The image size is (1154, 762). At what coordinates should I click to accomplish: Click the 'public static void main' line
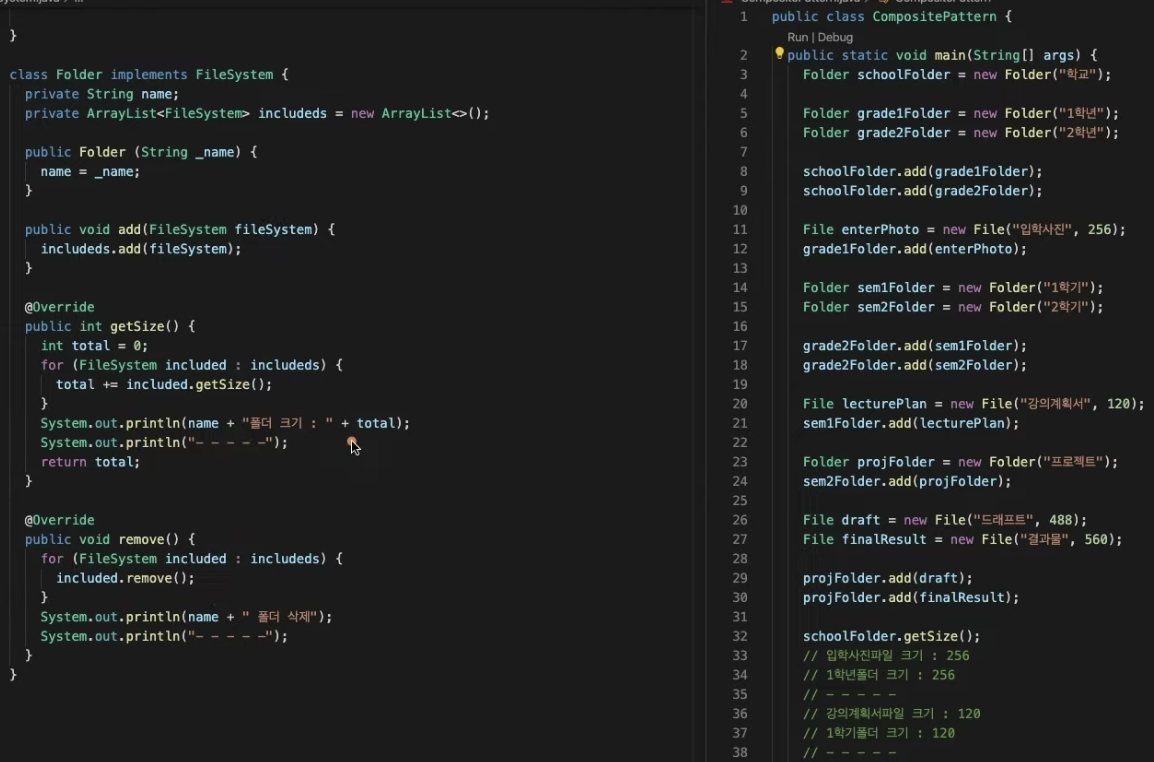943,55
